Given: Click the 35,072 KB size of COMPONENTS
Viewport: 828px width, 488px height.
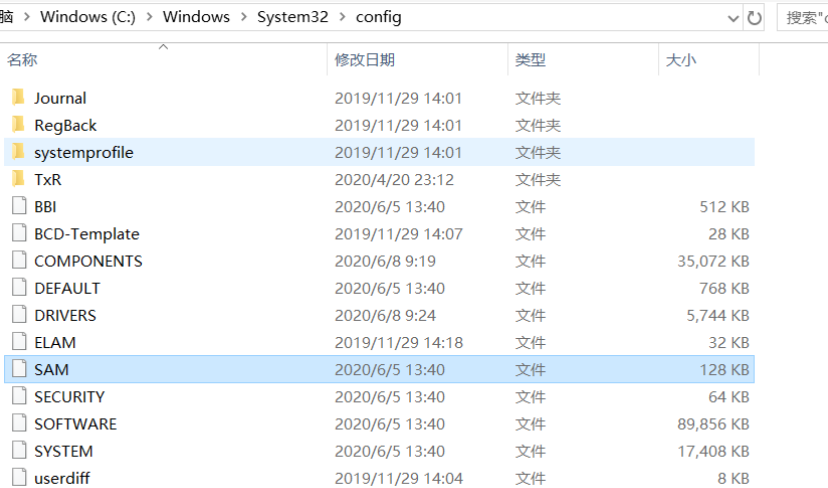Looking at the screenshot, I should tap(713, 261).
